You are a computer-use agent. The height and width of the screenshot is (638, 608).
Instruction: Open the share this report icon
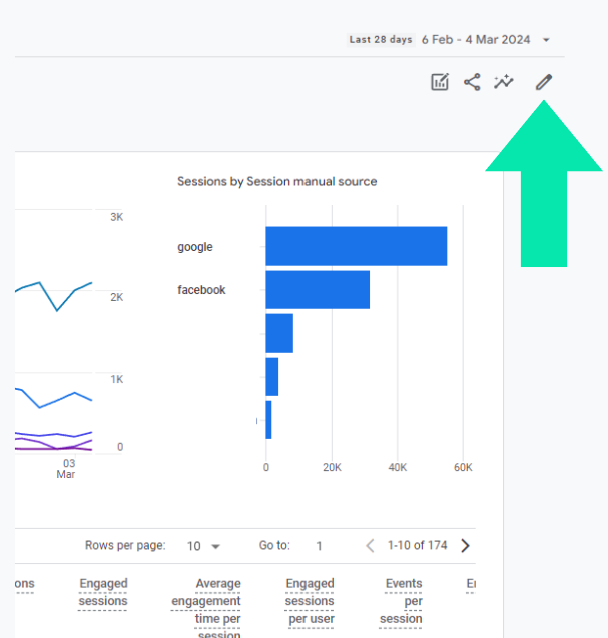[x=472, y=82]
